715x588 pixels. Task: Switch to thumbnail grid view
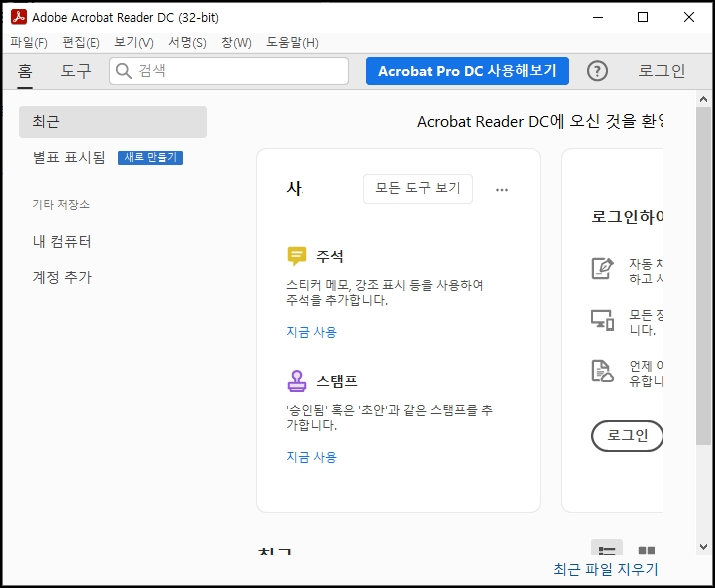[646, 549]
